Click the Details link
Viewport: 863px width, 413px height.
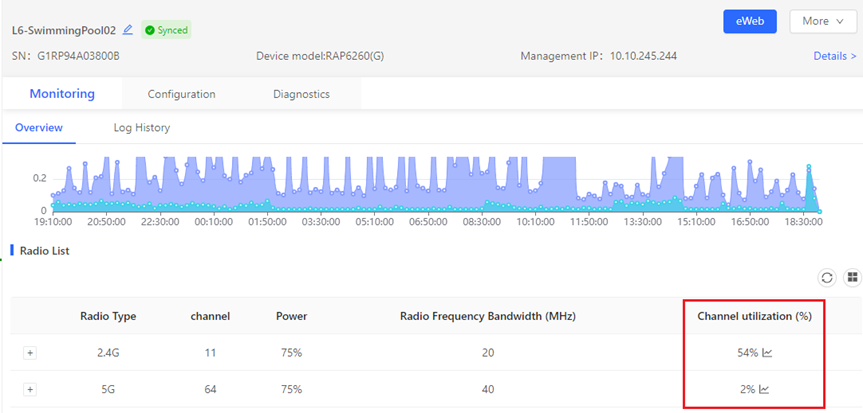pyautogui.click(x=834, y=56)
